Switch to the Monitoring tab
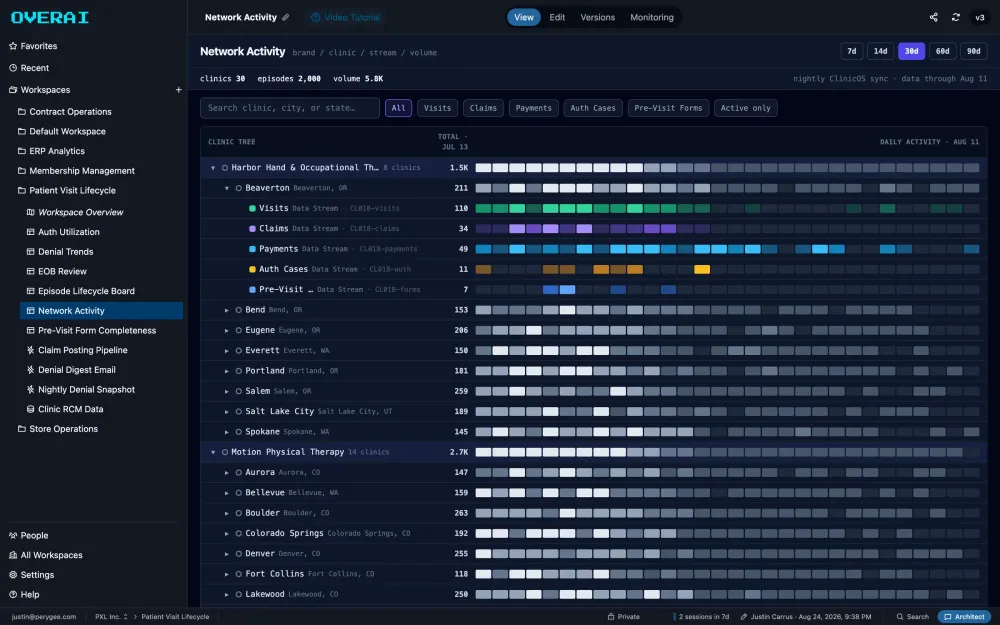 click(x=652, y=17)
